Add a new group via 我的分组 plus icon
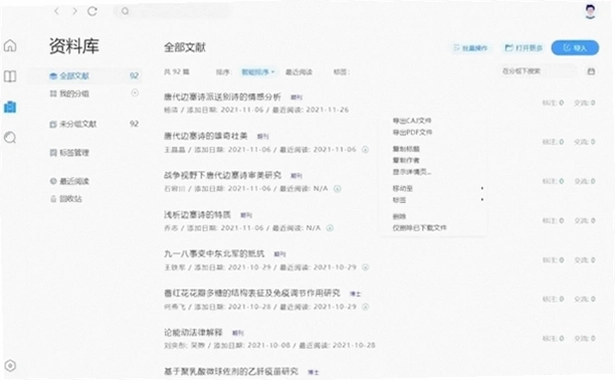Viewport: 615px width, 380px height. point(135,93)
